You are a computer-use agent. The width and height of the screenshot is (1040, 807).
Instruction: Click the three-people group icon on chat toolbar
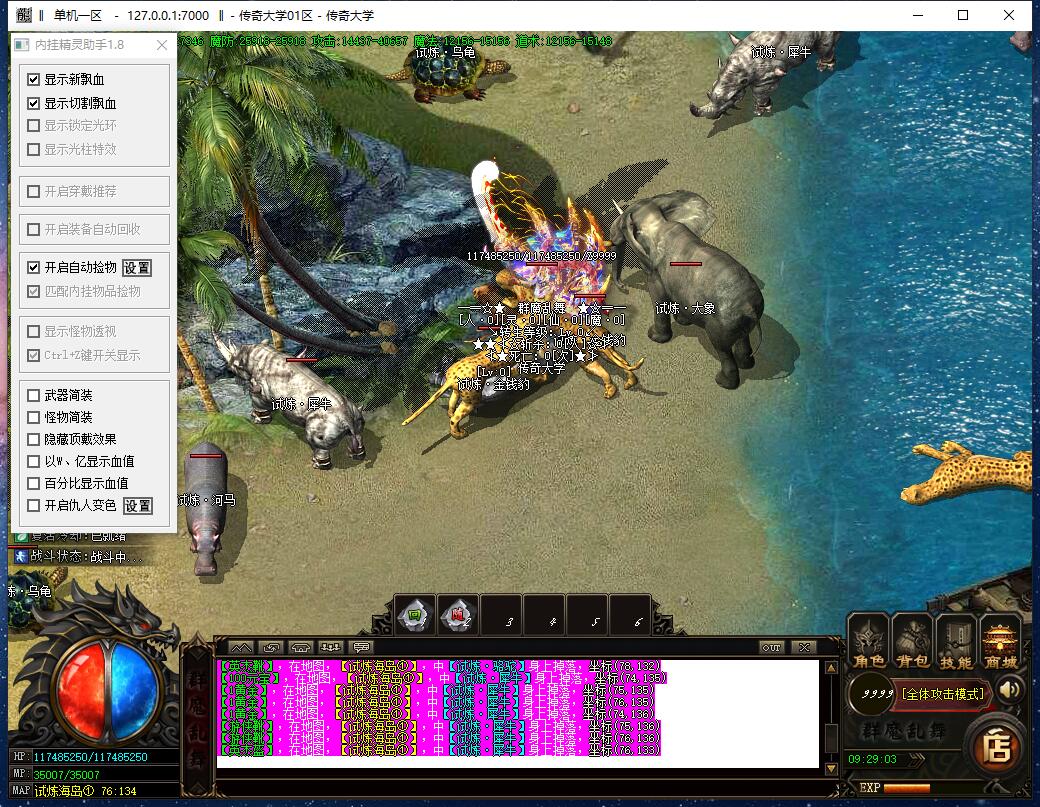(330, 647)
